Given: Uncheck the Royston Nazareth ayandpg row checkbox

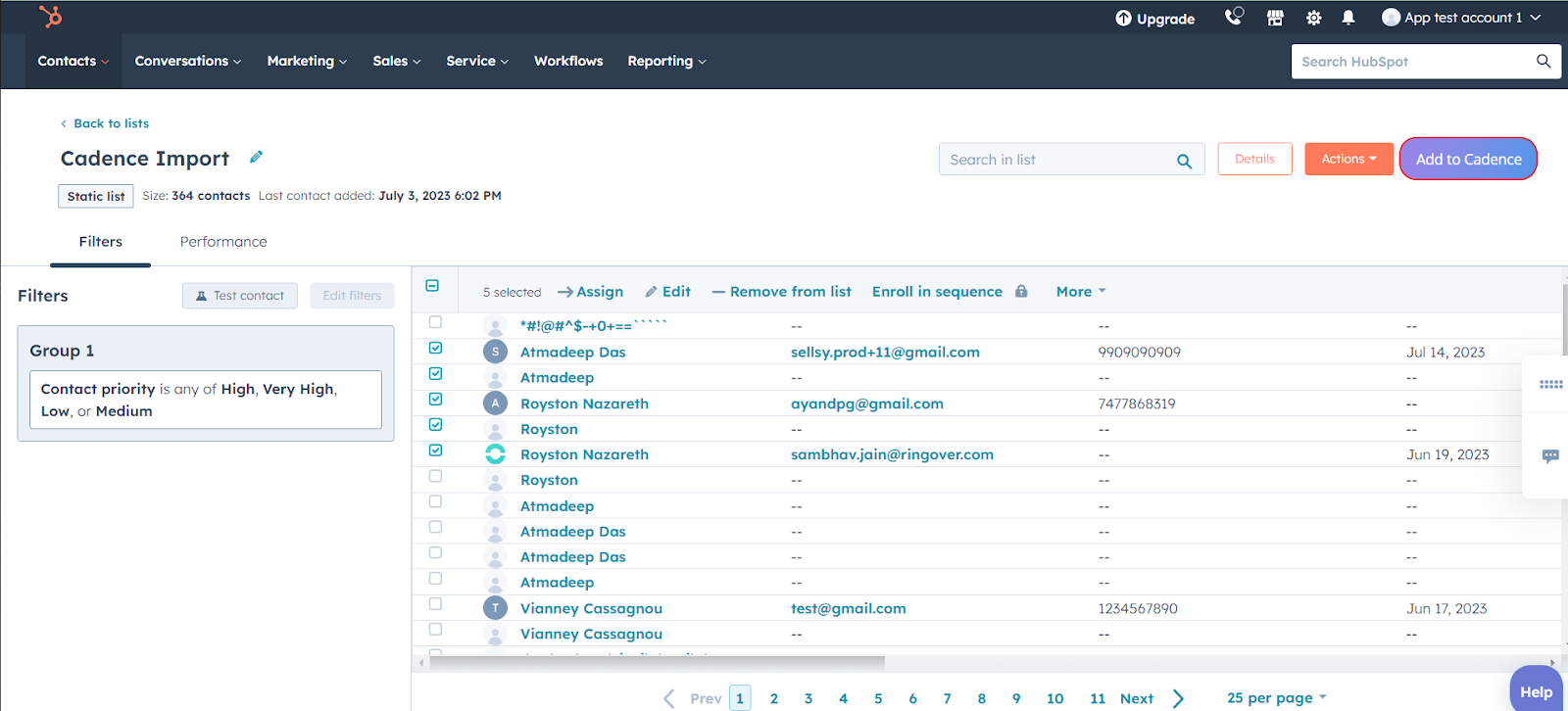Looking at the screenshot, I should coord(435,399).
